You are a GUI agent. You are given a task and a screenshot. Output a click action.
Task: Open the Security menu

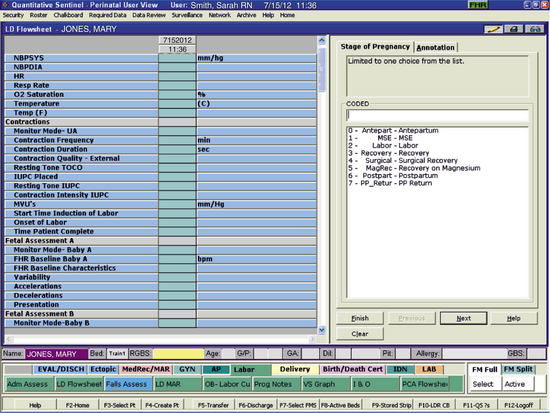13,15
